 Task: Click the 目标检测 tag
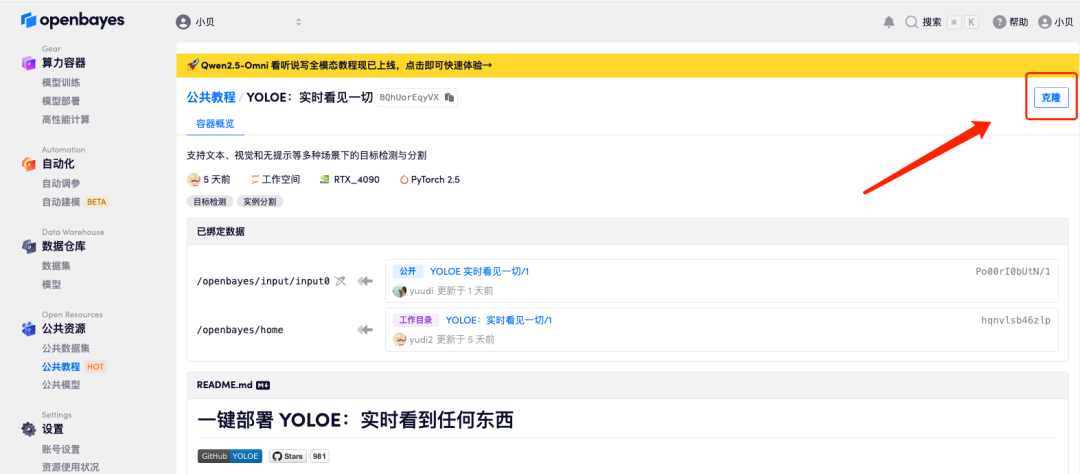point(209,202)
